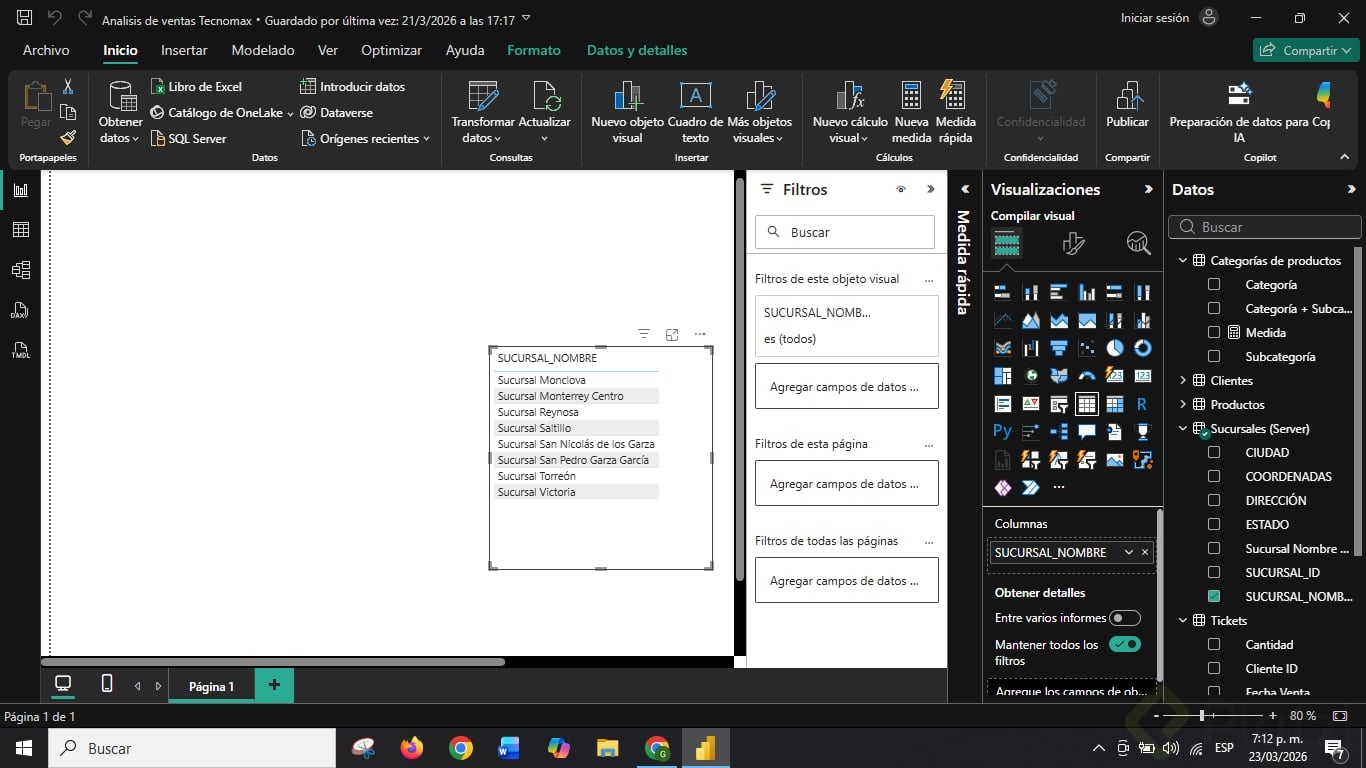
Task: Expand the Clientes table in Datos
Action: tap(1183, 380)
